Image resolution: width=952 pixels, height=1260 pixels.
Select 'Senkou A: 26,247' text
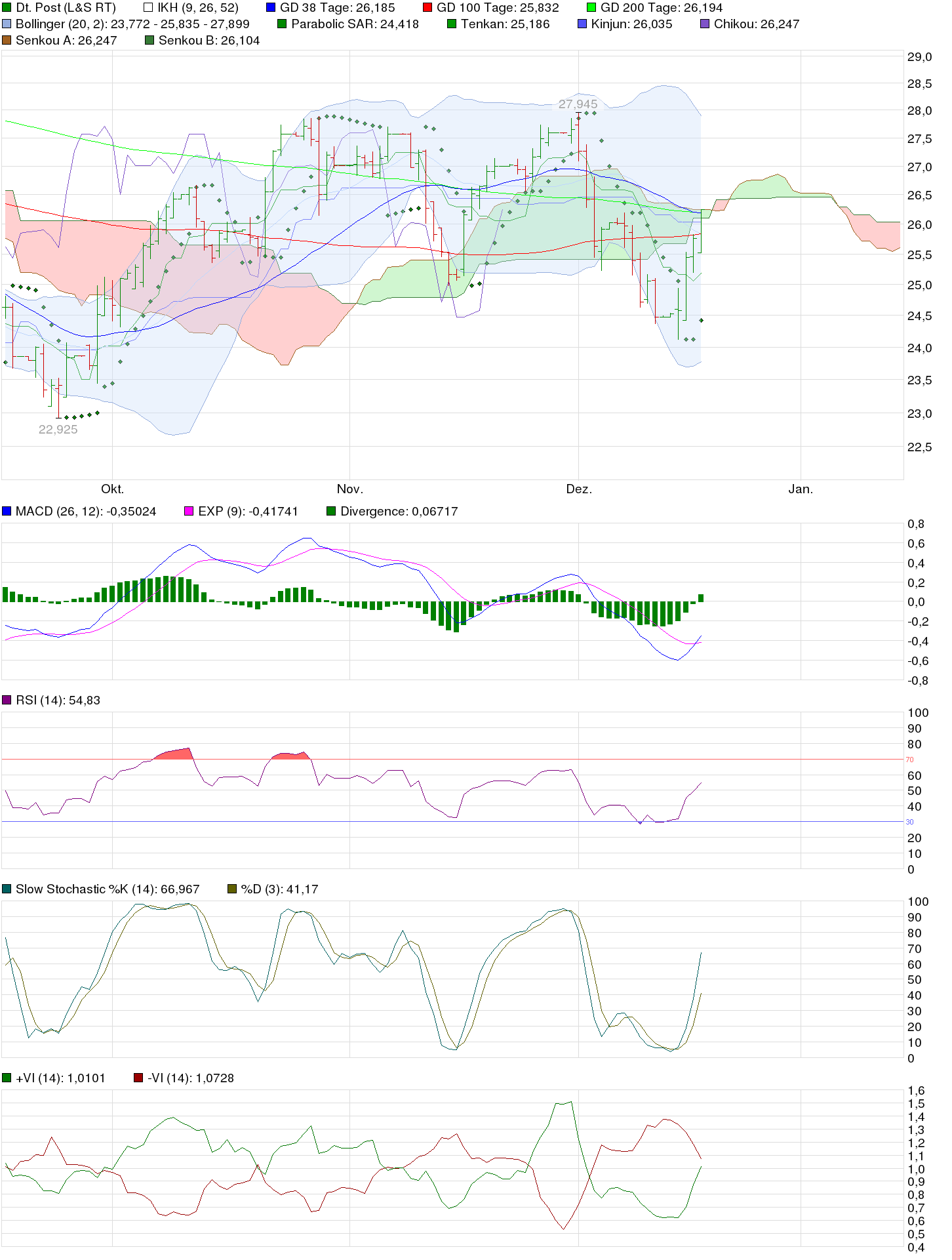[66, 41]
